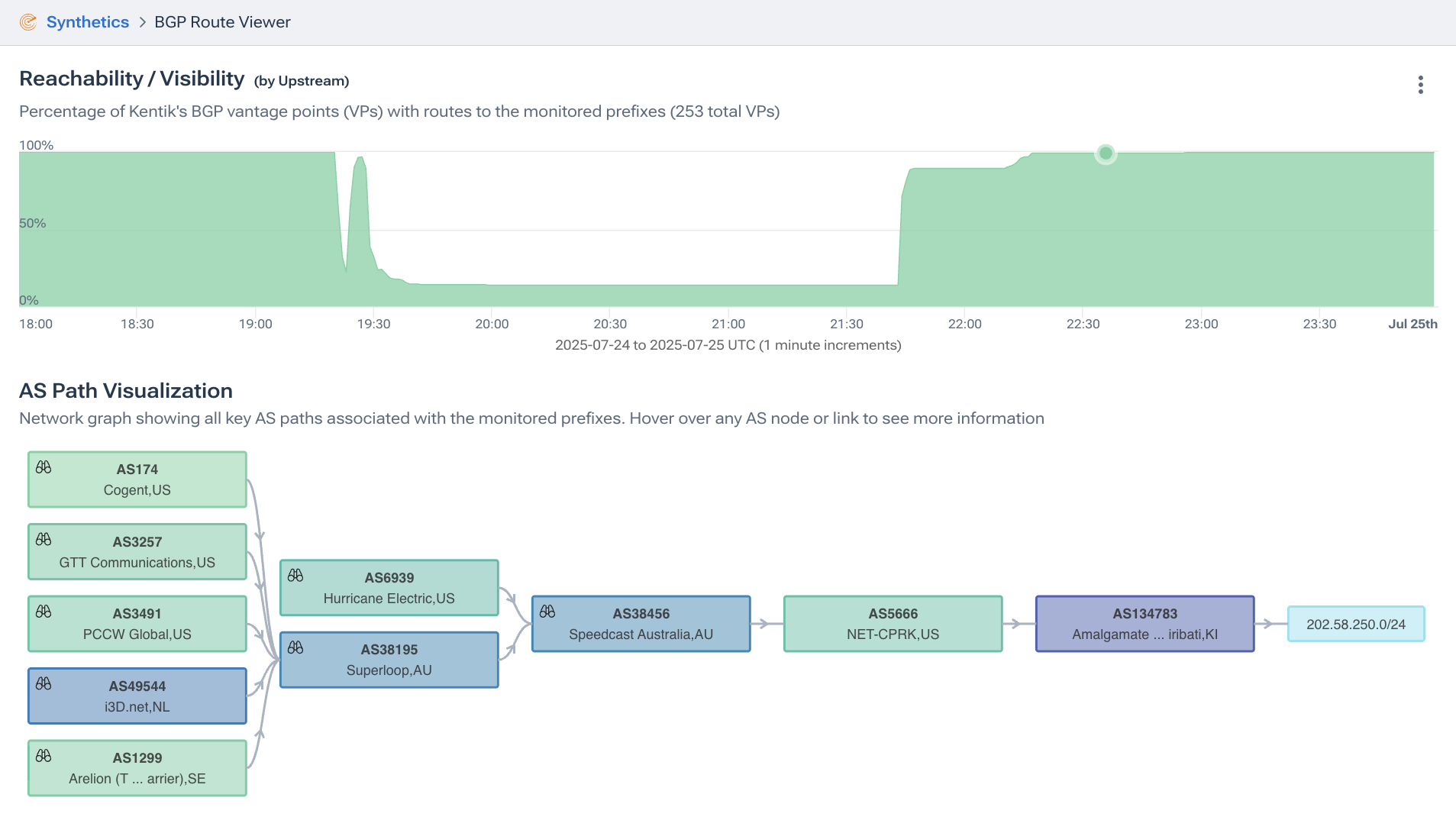Click the UTC date range caption below chart
Screen dimensions: 1456x820
click(x=728, y=345)
